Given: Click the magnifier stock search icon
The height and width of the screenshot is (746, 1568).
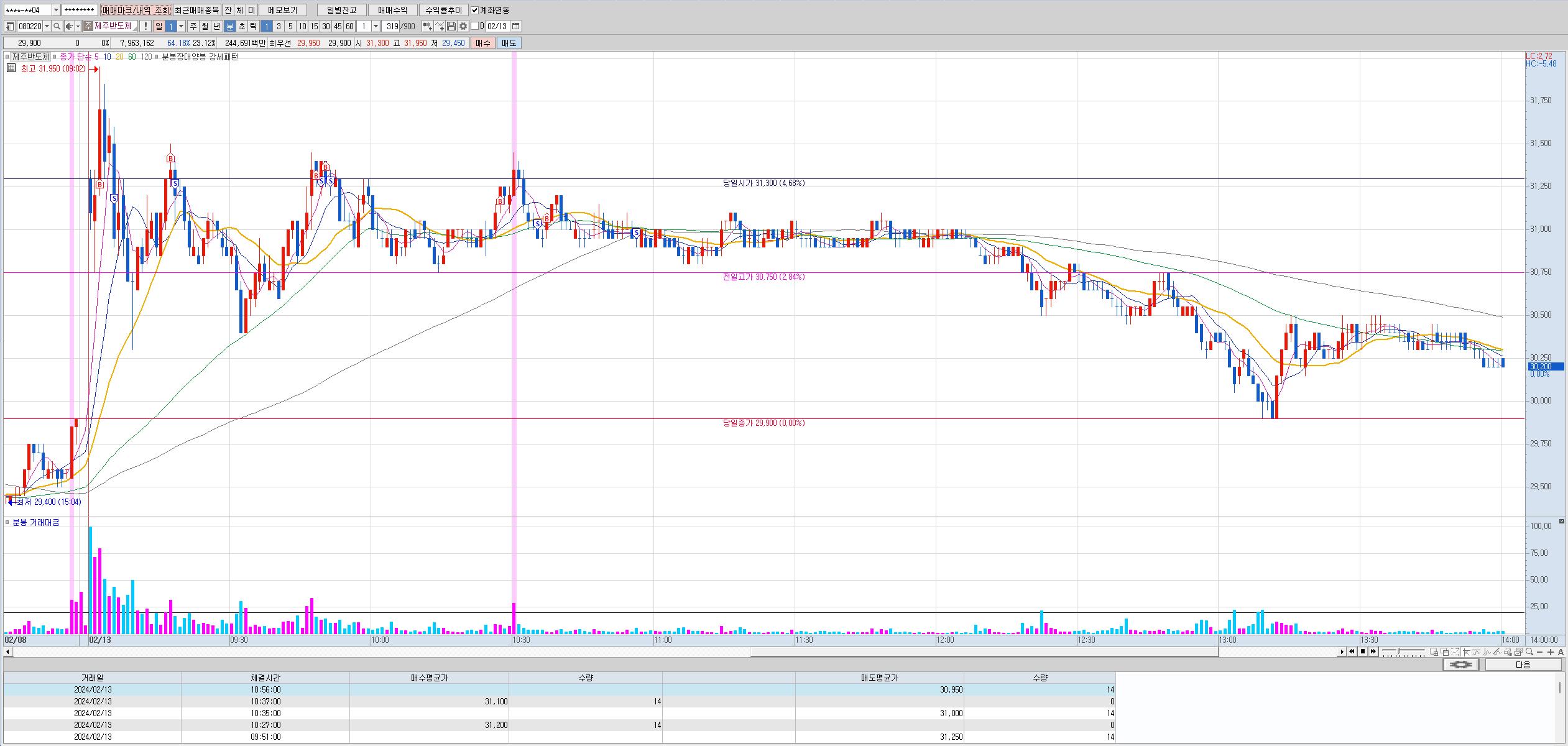Looking at the screenshot, I should [57, 26].
